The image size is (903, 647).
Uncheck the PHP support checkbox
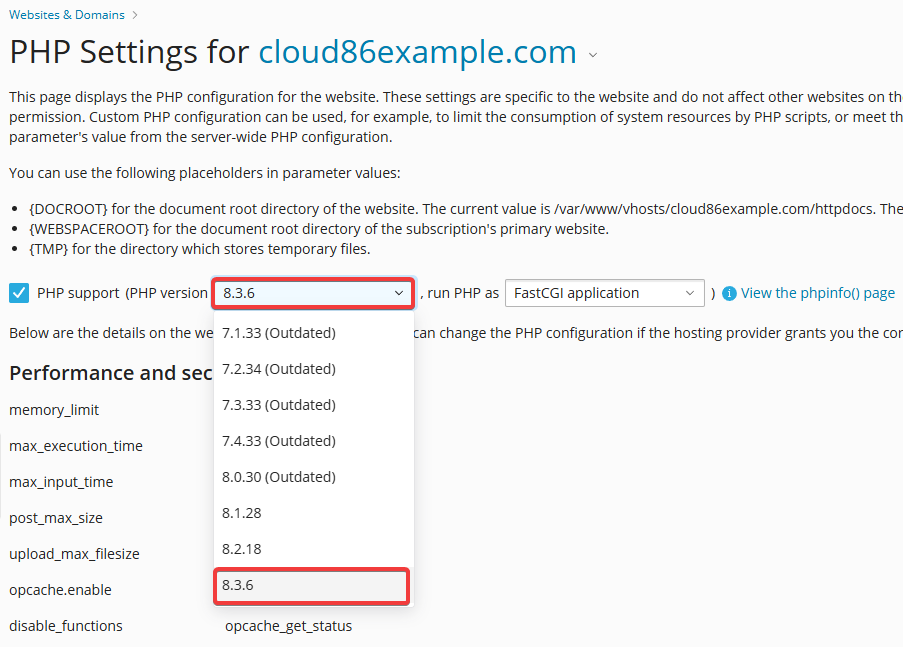(19, 293)
